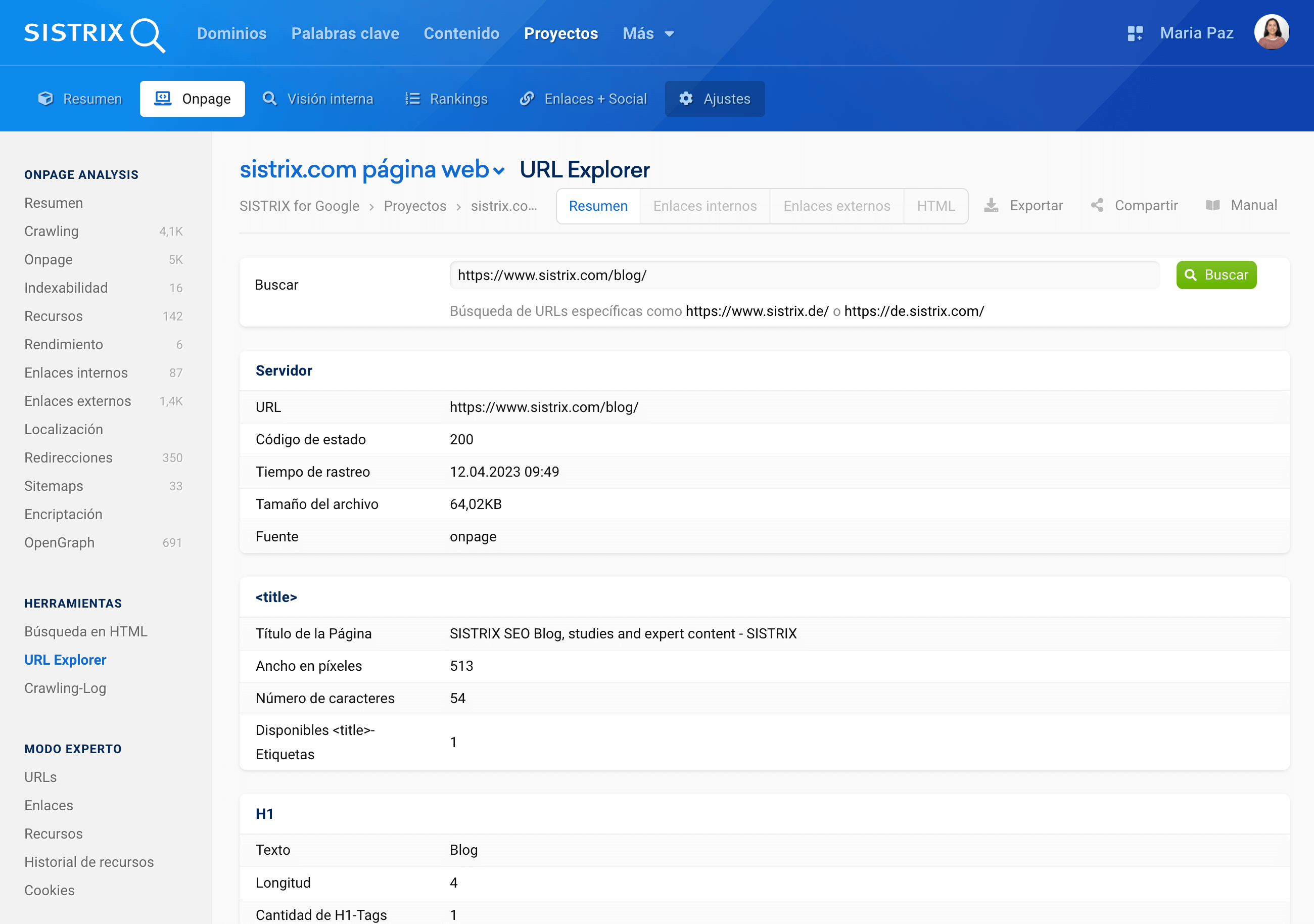Open Redirecciones in the sidebar
The image size is (1314, 924).
click(68, 458)
